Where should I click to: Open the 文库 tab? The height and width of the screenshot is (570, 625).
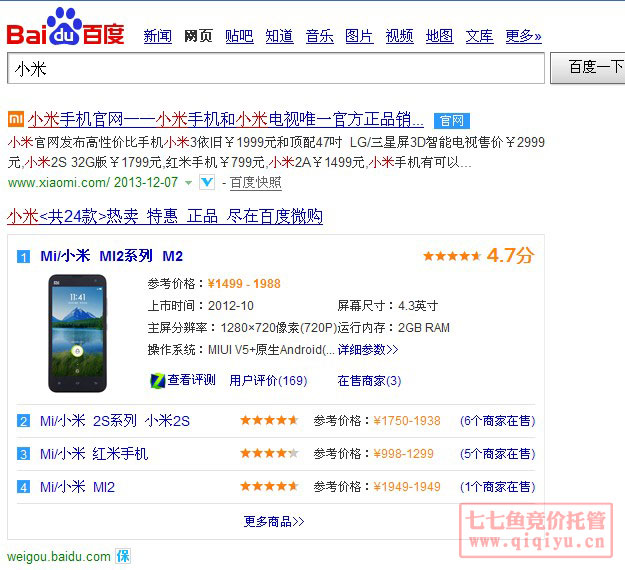480,36
